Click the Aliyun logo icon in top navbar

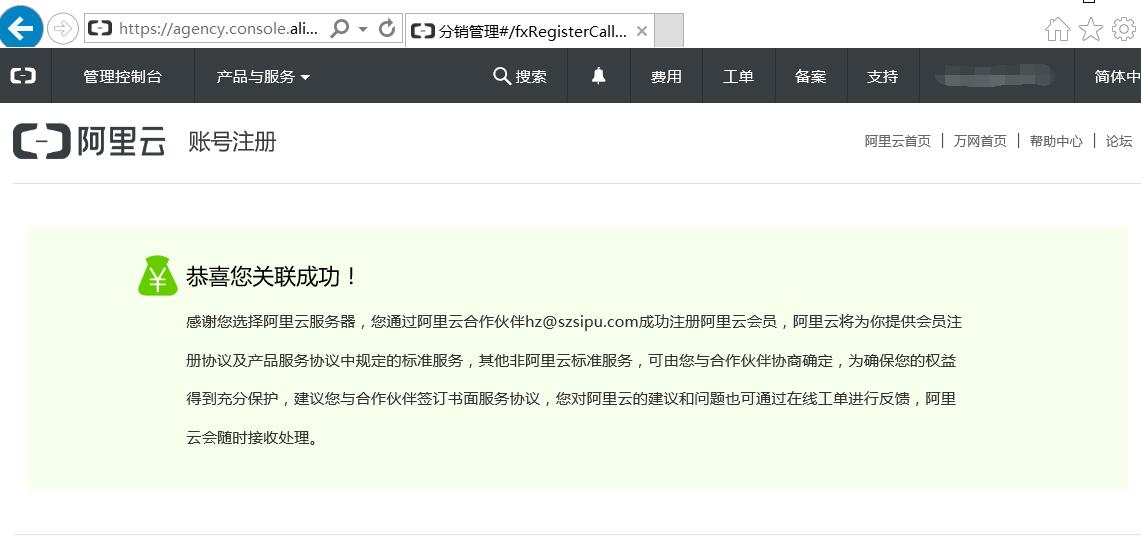coord(23,76)
